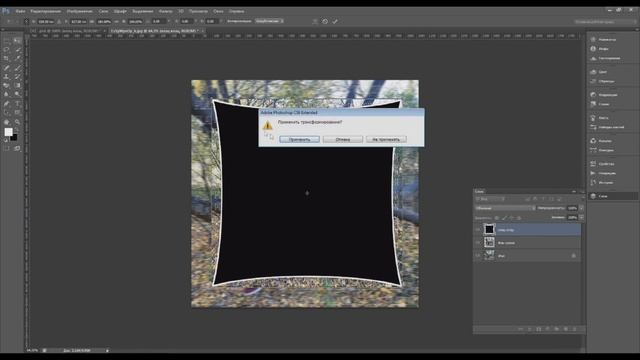The width and height of the screenshot is (640, 360).
Task: Select the Rectangular Marquee tool
Action: pyautogui.click(x=7, y=41)
